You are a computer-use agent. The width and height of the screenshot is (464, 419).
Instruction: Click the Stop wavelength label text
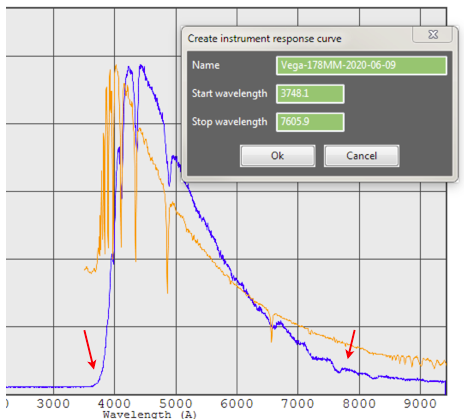[229, 122]
